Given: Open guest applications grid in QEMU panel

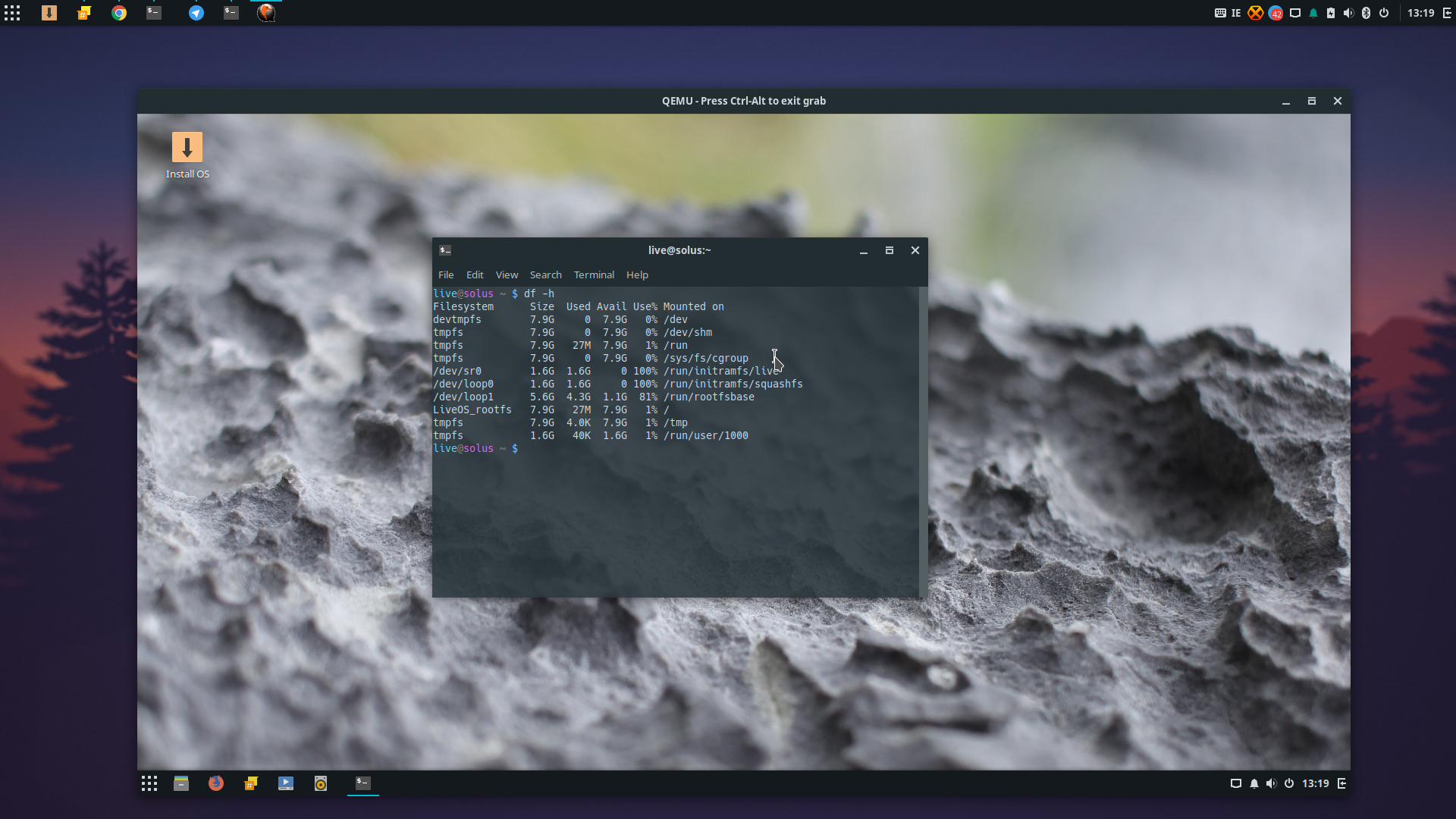Looking at the screenshot, I should point(149,783).
